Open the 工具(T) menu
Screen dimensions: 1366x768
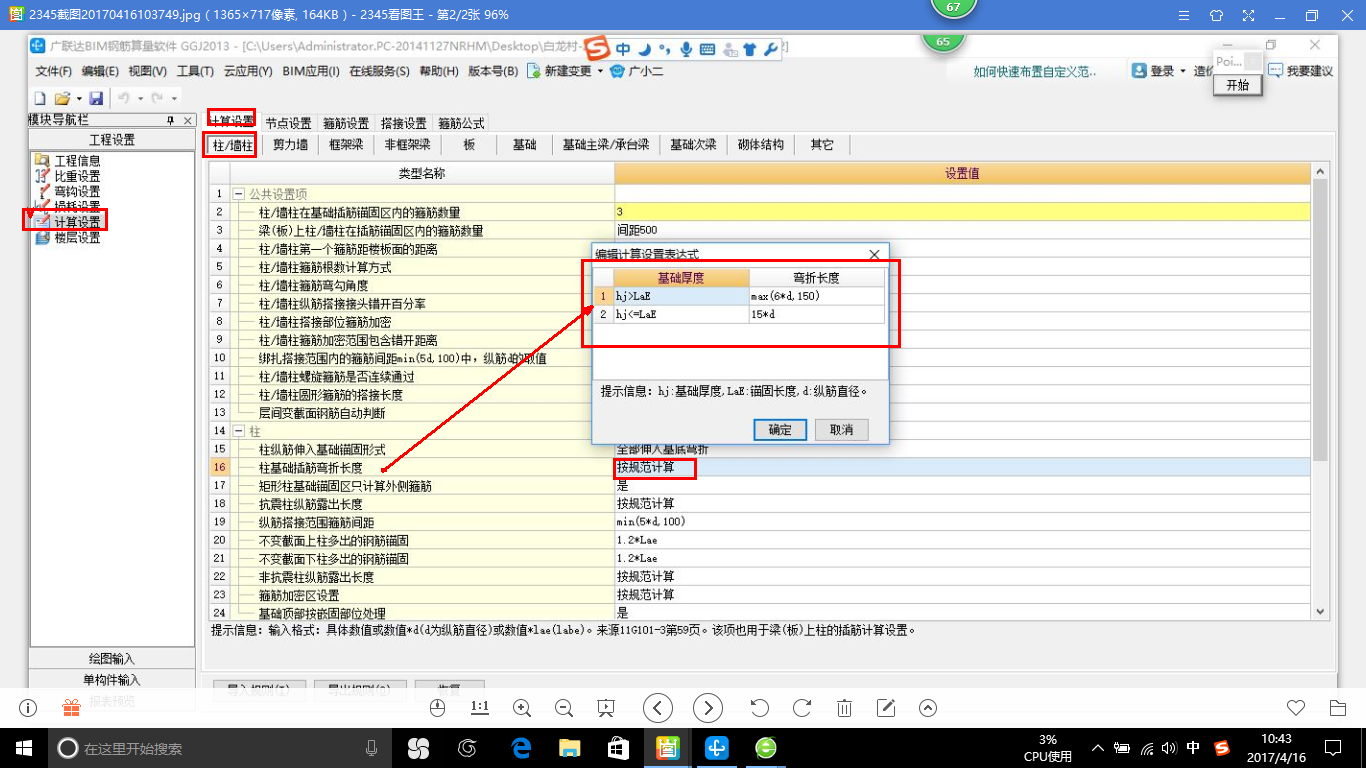195,71
